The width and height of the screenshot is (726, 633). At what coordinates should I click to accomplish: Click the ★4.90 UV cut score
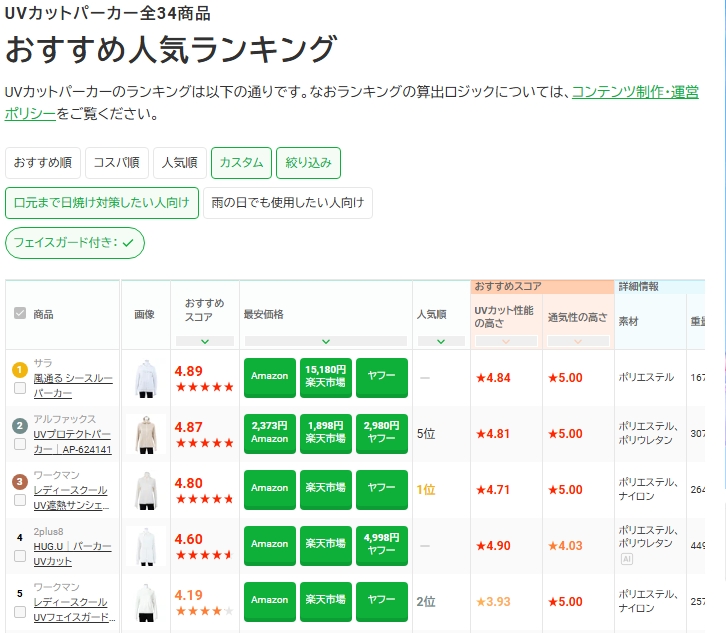point(493,545)
